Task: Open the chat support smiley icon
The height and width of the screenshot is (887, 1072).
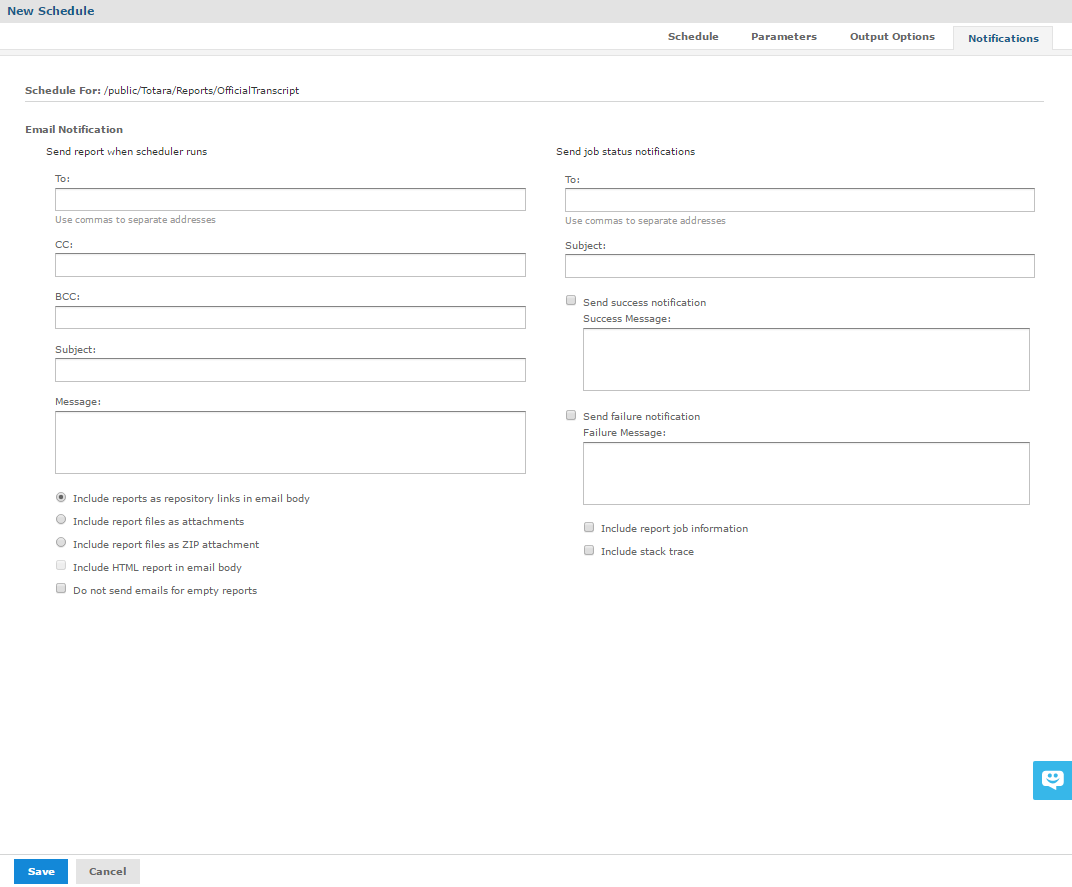Action: click(1052, 779)
